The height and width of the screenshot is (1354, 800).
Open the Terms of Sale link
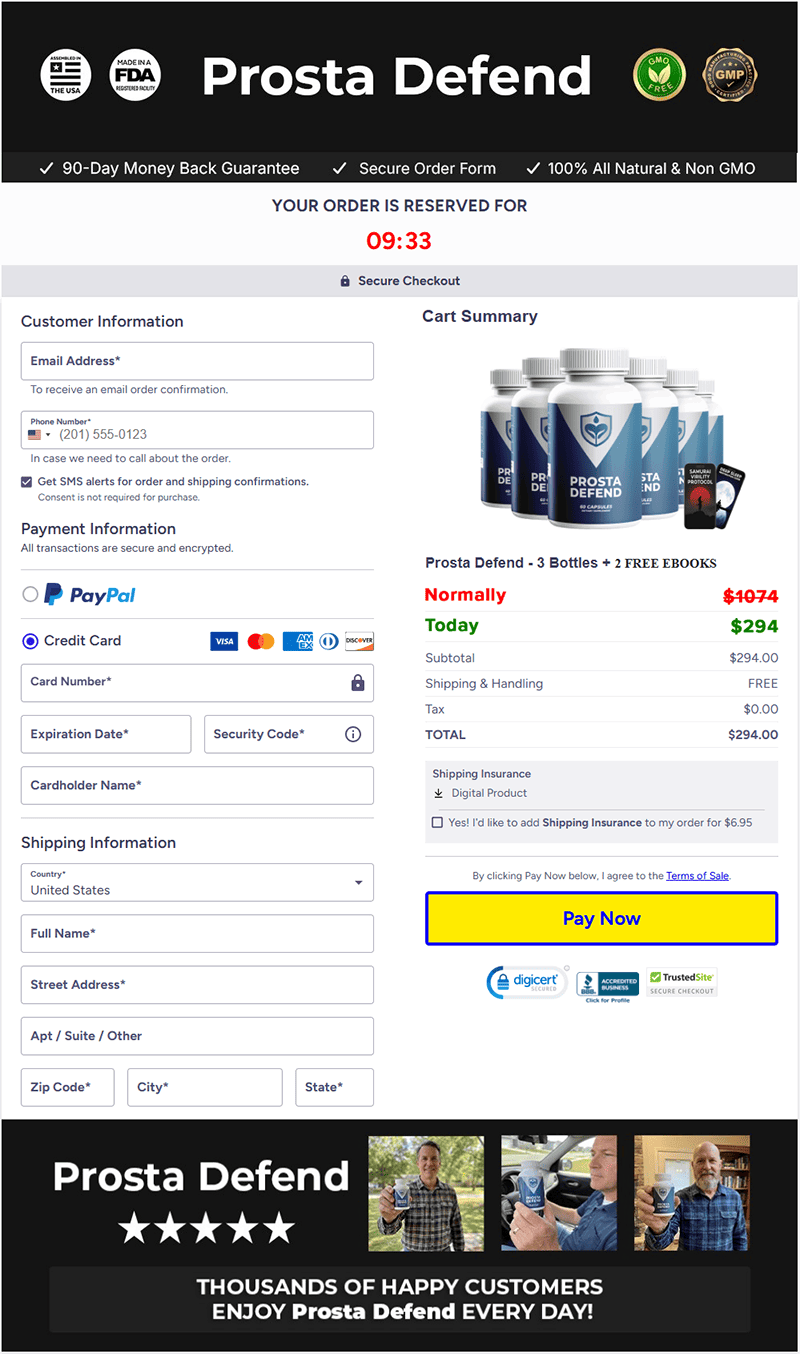point(697,876)
